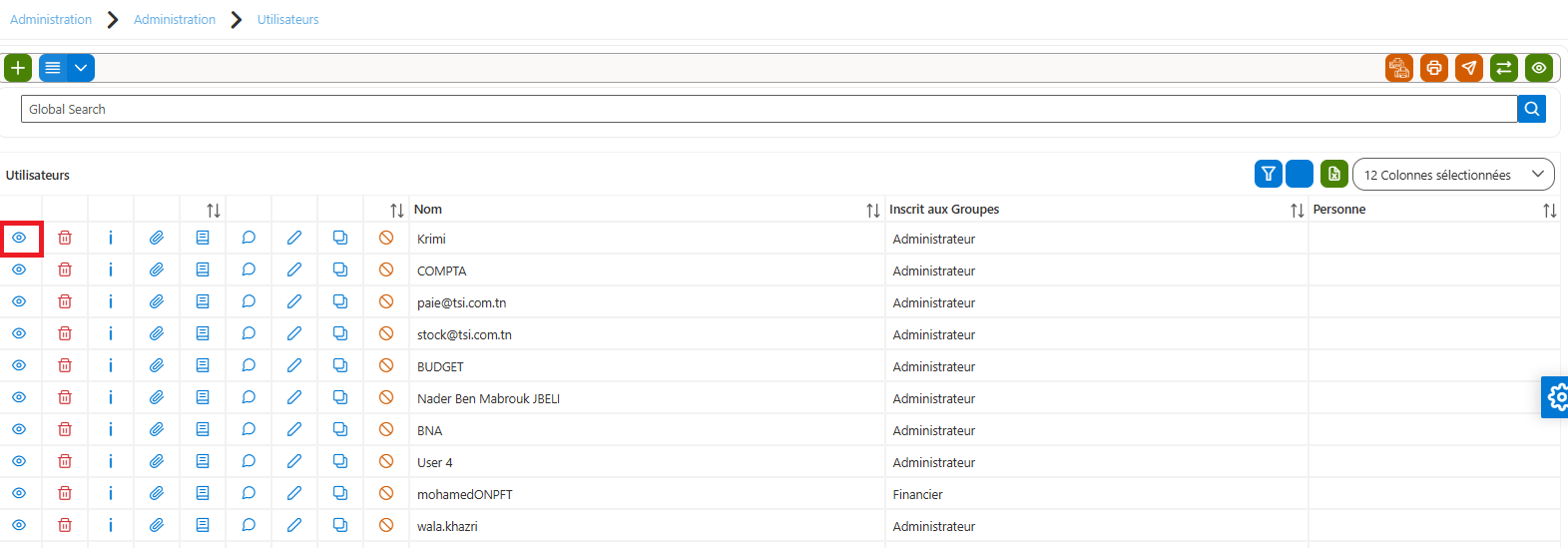Screen dimensions: 1568x548
Task: Click the Global Search input field
Action: pyautogui.click(x=769, y=109)
